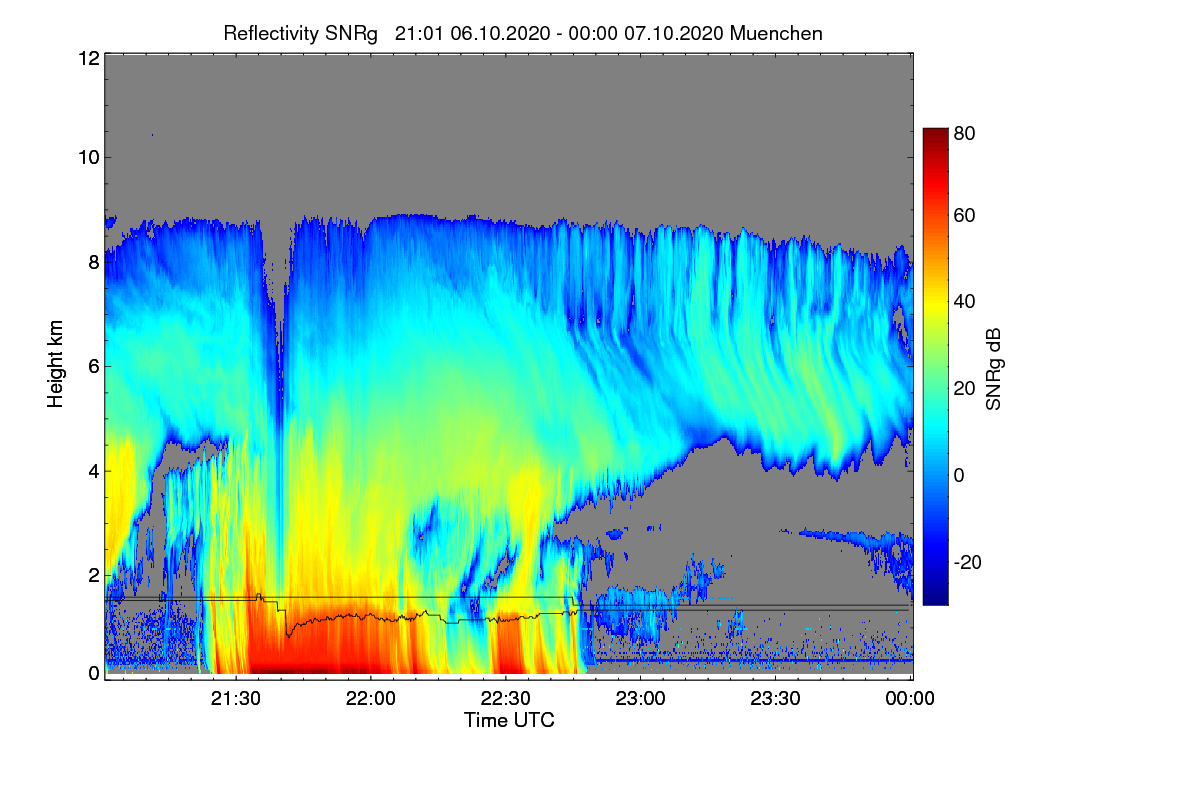
Task: Click the 'Time UTC' axis label
Action: click(x=509, y=719)
